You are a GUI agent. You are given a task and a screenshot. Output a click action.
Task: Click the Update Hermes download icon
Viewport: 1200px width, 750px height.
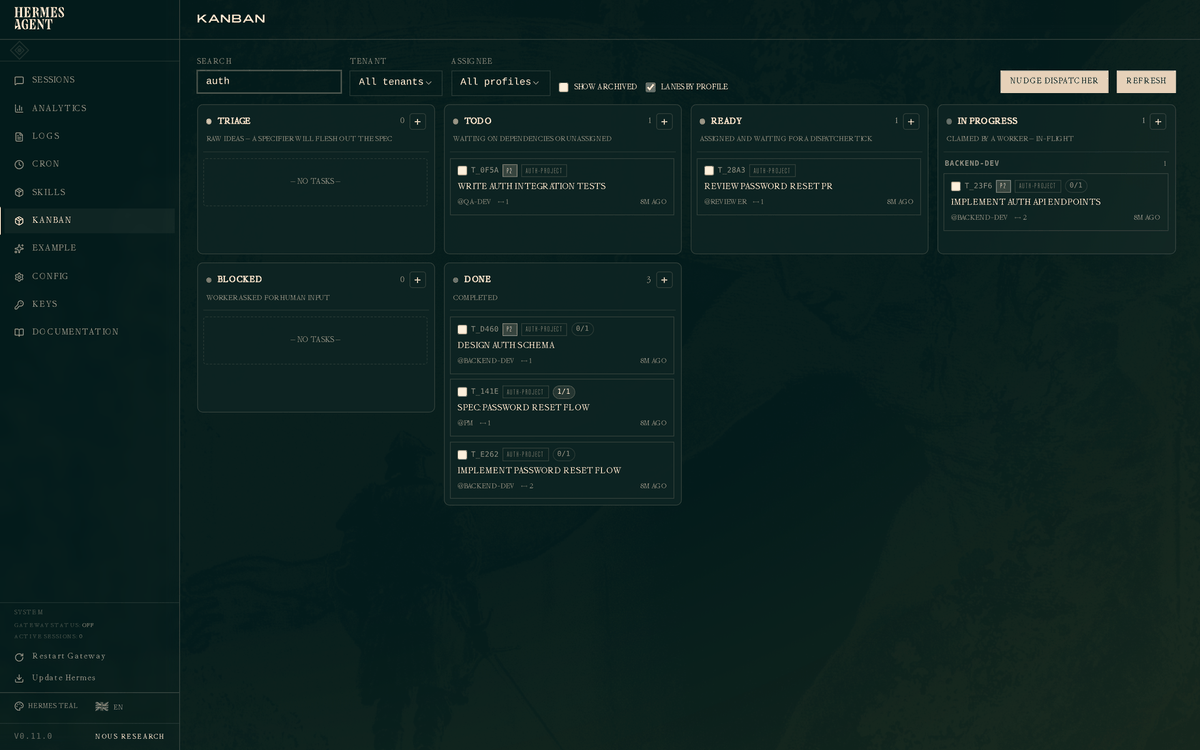[19, 678]
